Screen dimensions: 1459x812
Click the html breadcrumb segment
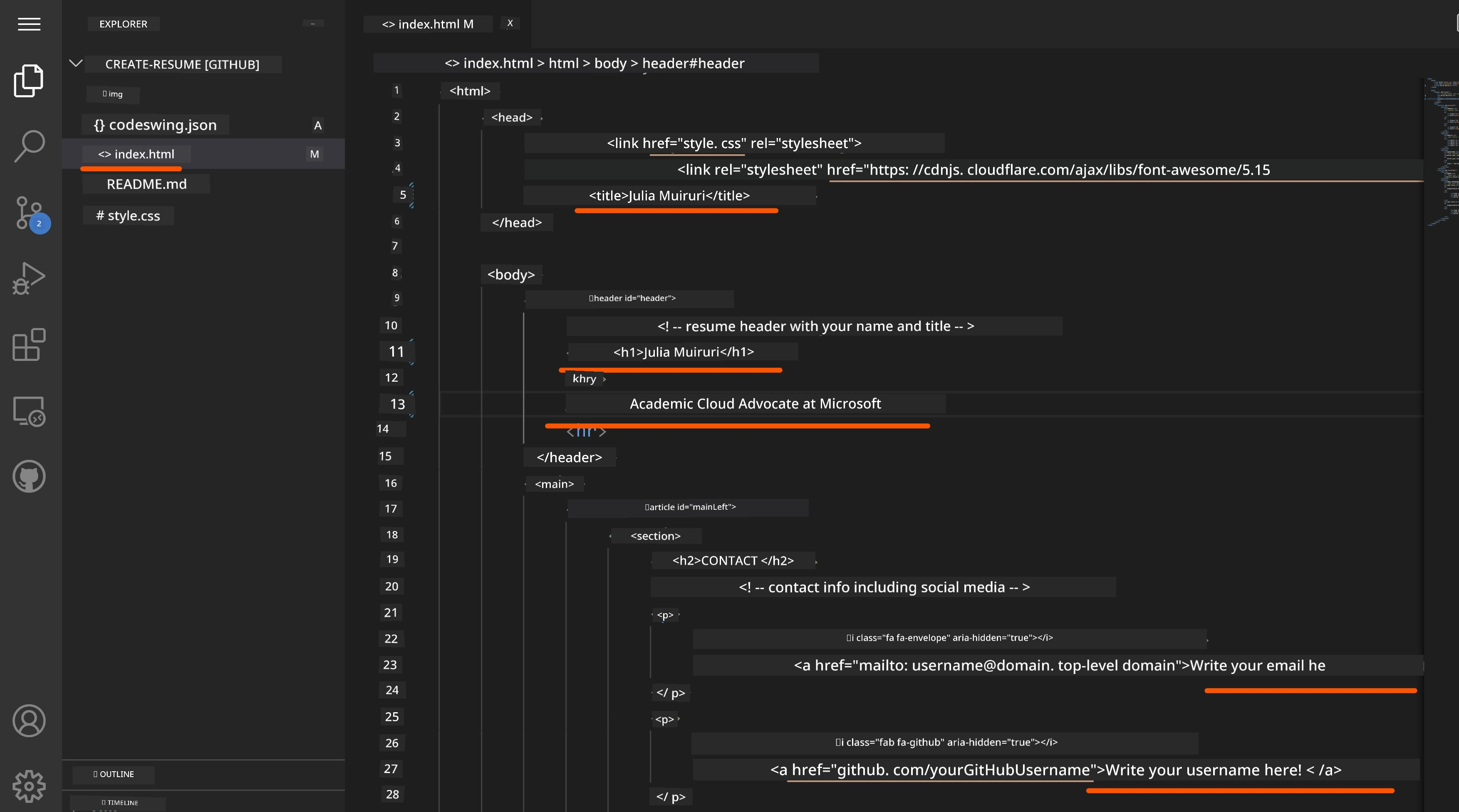(x=564, y=63)
